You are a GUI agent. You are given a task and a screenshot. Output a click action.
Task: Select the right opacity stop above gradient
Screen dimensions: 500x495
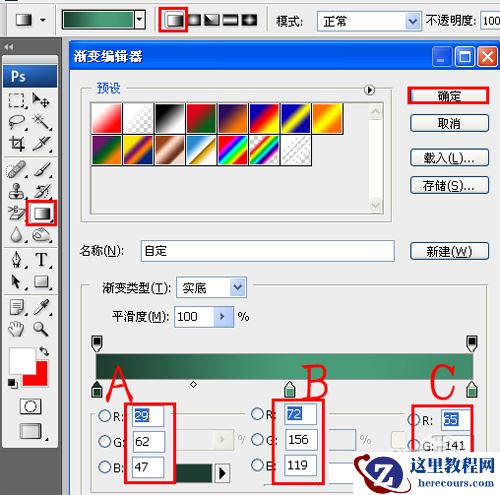pyautogui.click(x=472, y=343)
